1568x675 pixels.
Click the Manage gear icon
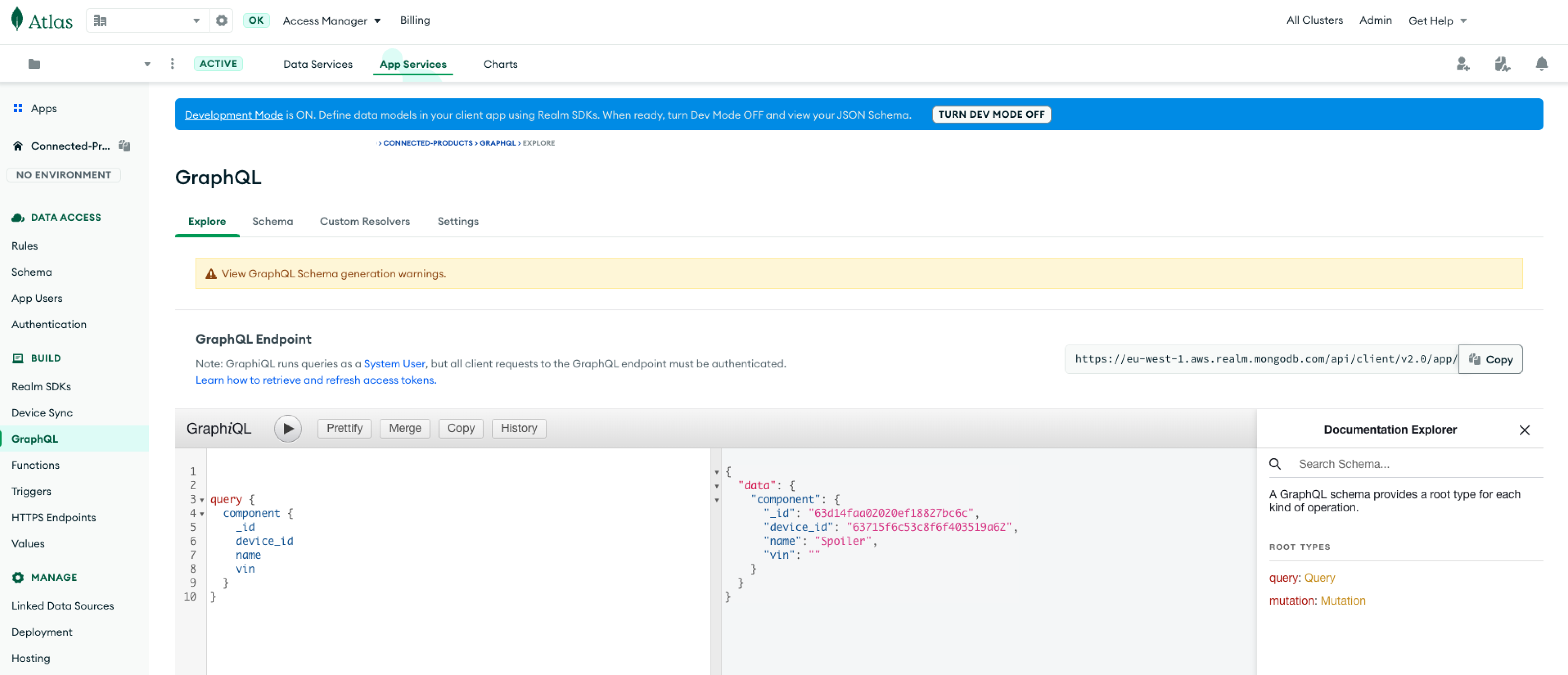point(18,577)
